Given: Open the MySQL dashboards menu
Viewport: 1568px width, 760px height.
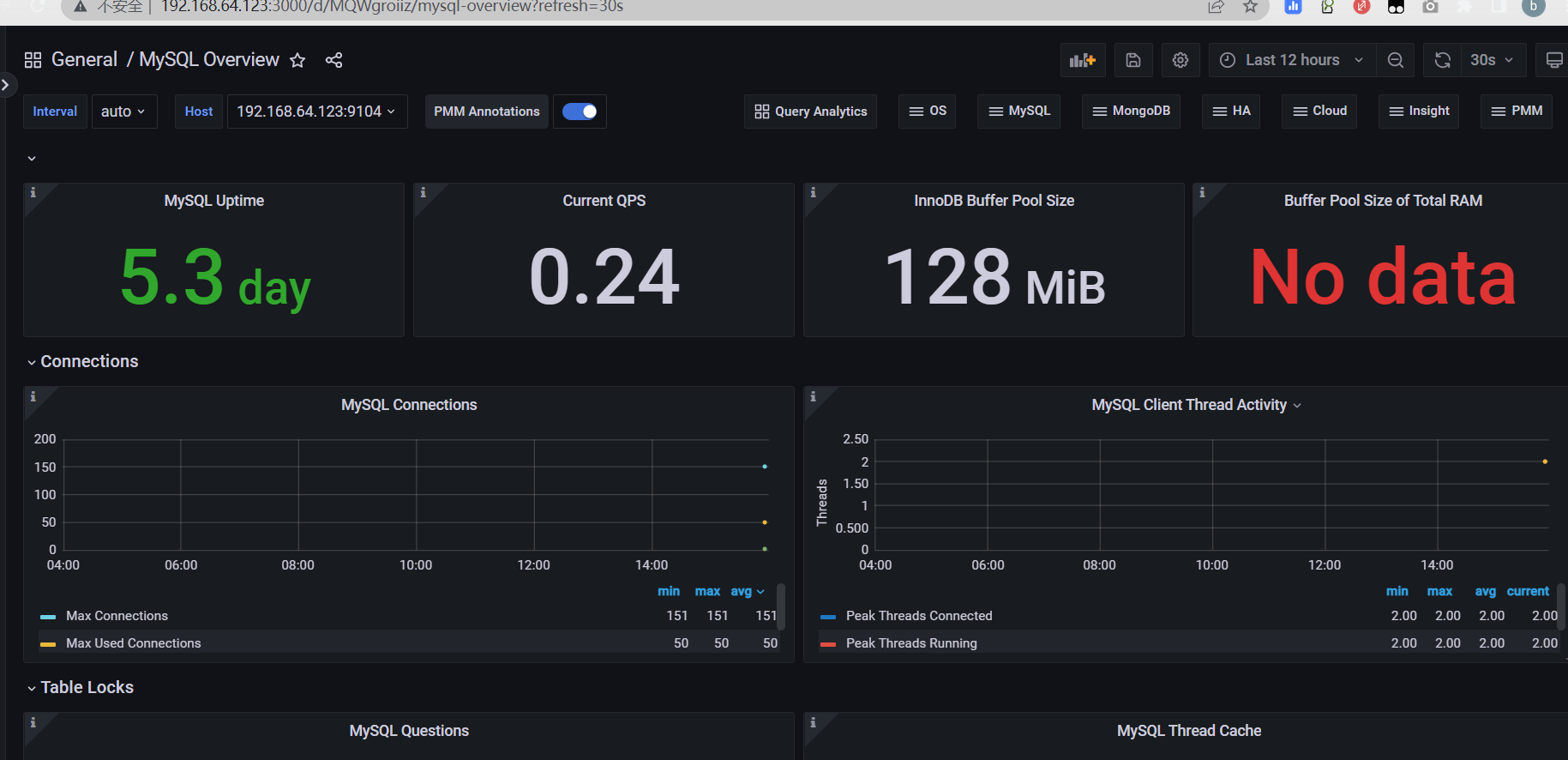Looking at the screenshot, I should tap(1018, 112).
